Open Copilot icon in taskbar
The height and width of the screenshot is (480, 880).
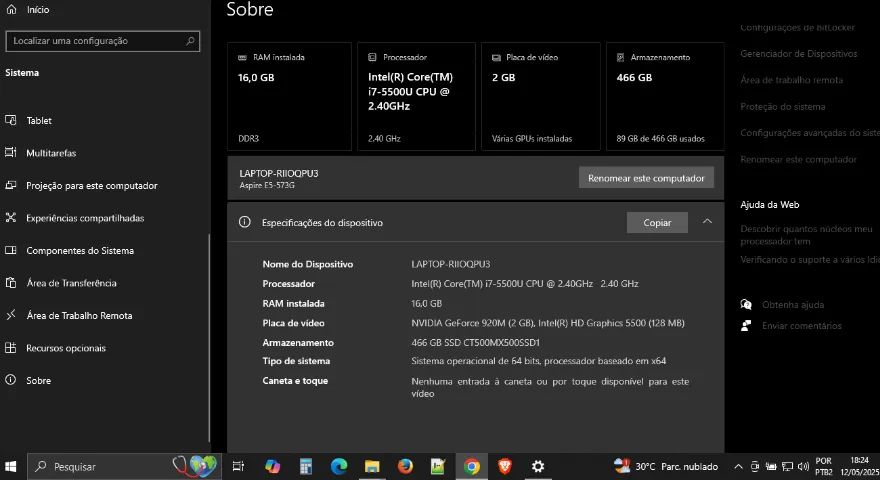point(273,467)
